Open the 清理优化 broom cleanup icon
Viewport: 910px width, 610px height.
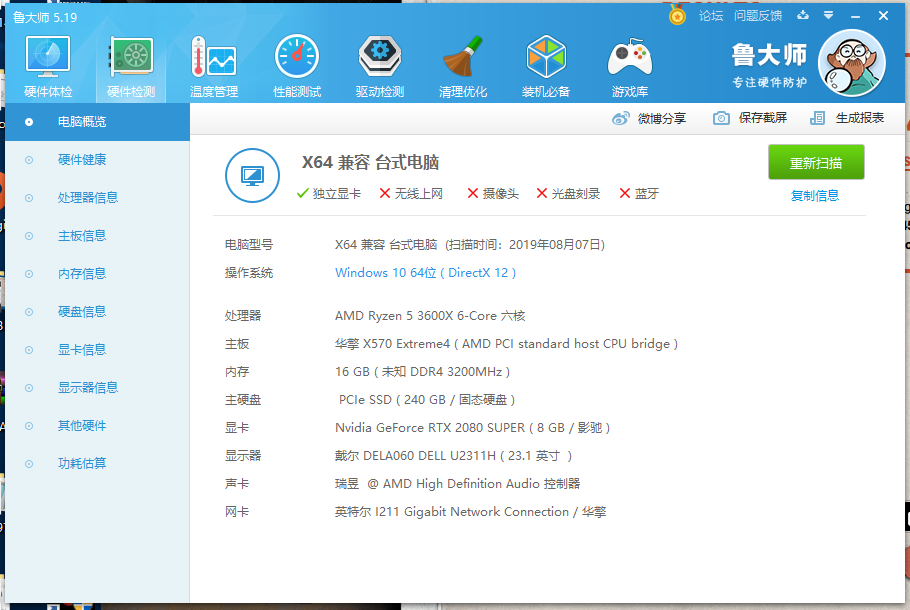click(463, 60)
